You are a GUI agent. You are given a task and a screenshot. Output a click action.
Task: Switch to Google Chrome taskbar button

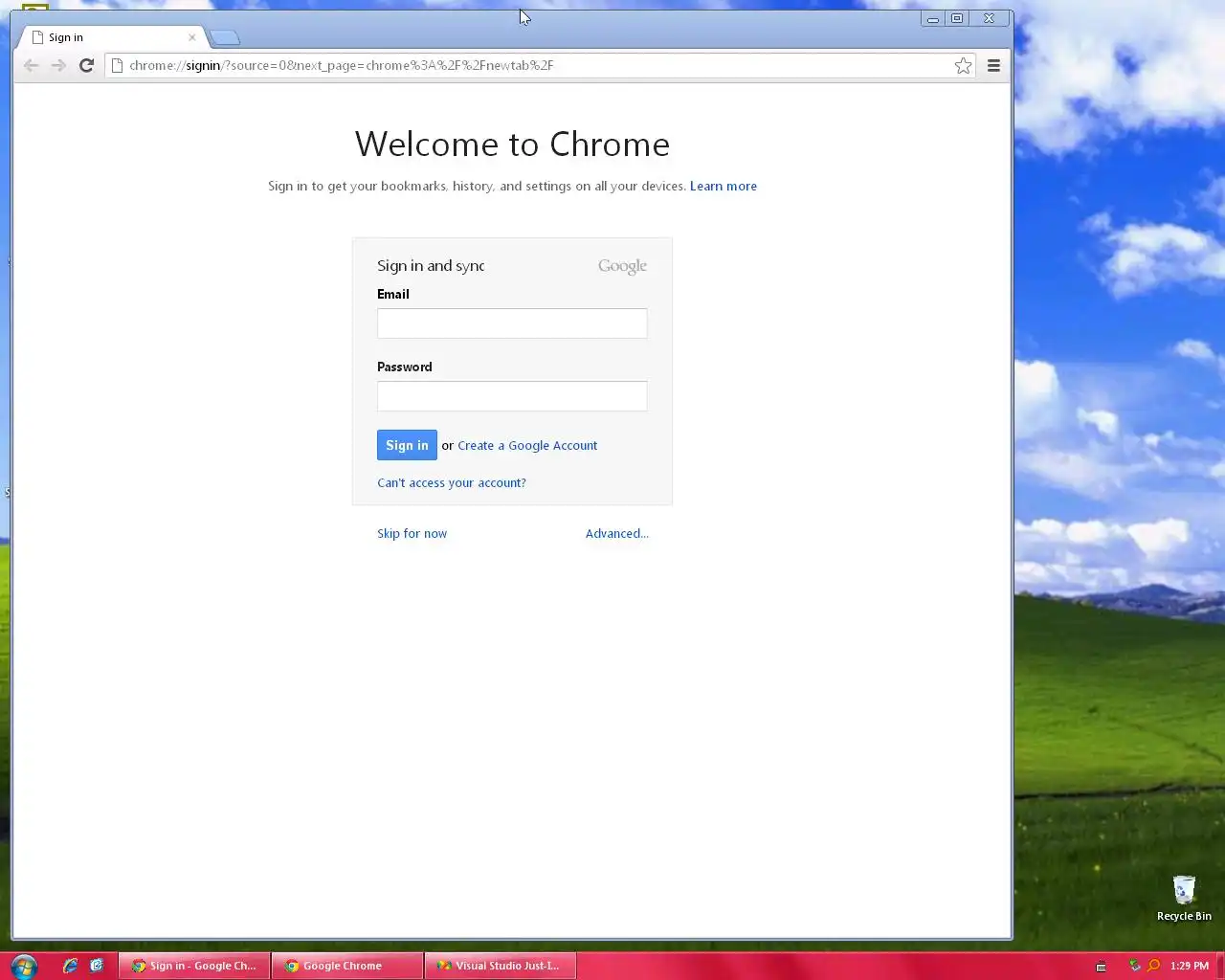[347, 966]
